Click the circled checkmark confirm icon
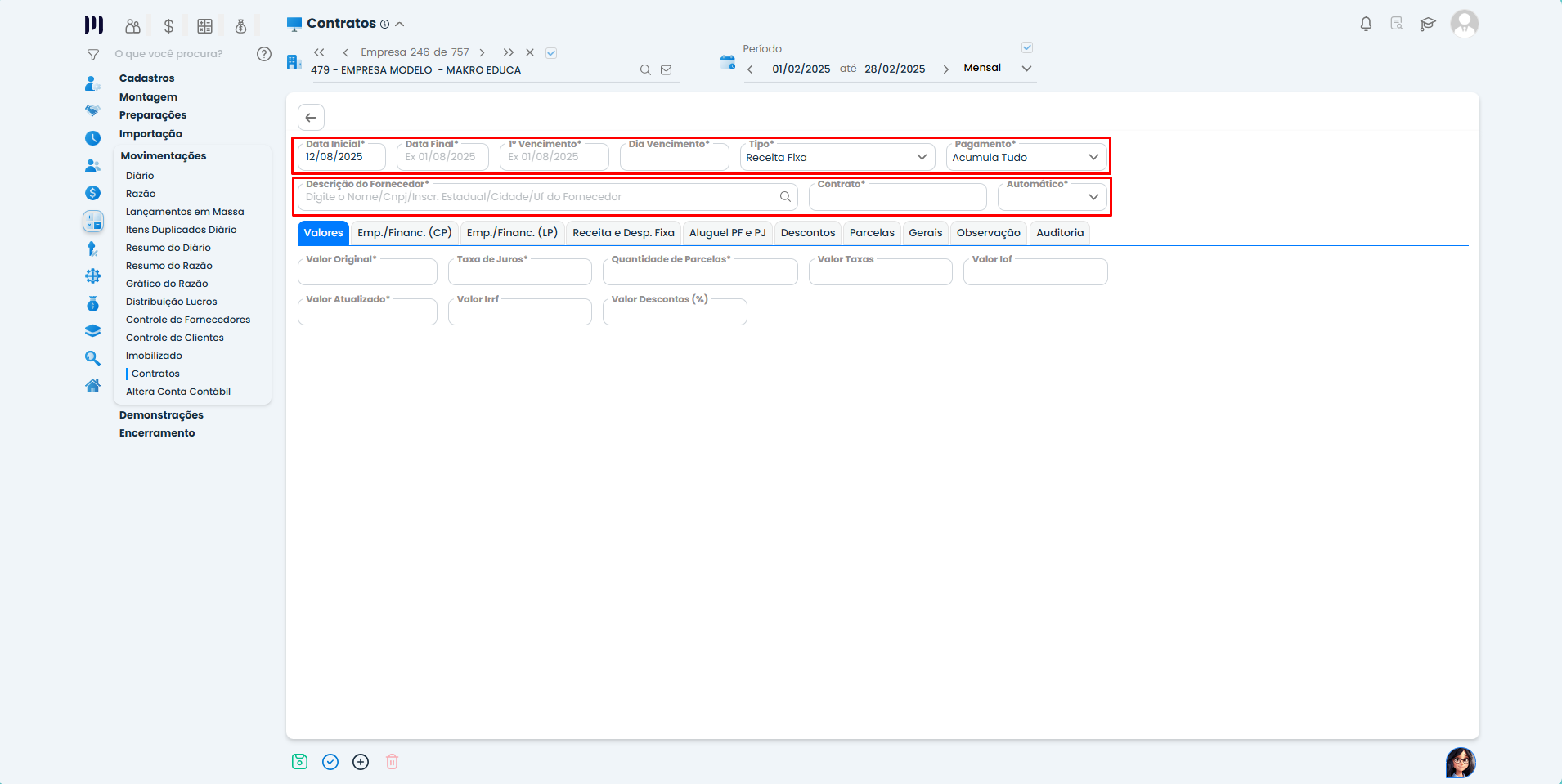Screen dimensions: 1562x784 click(330, 762)
